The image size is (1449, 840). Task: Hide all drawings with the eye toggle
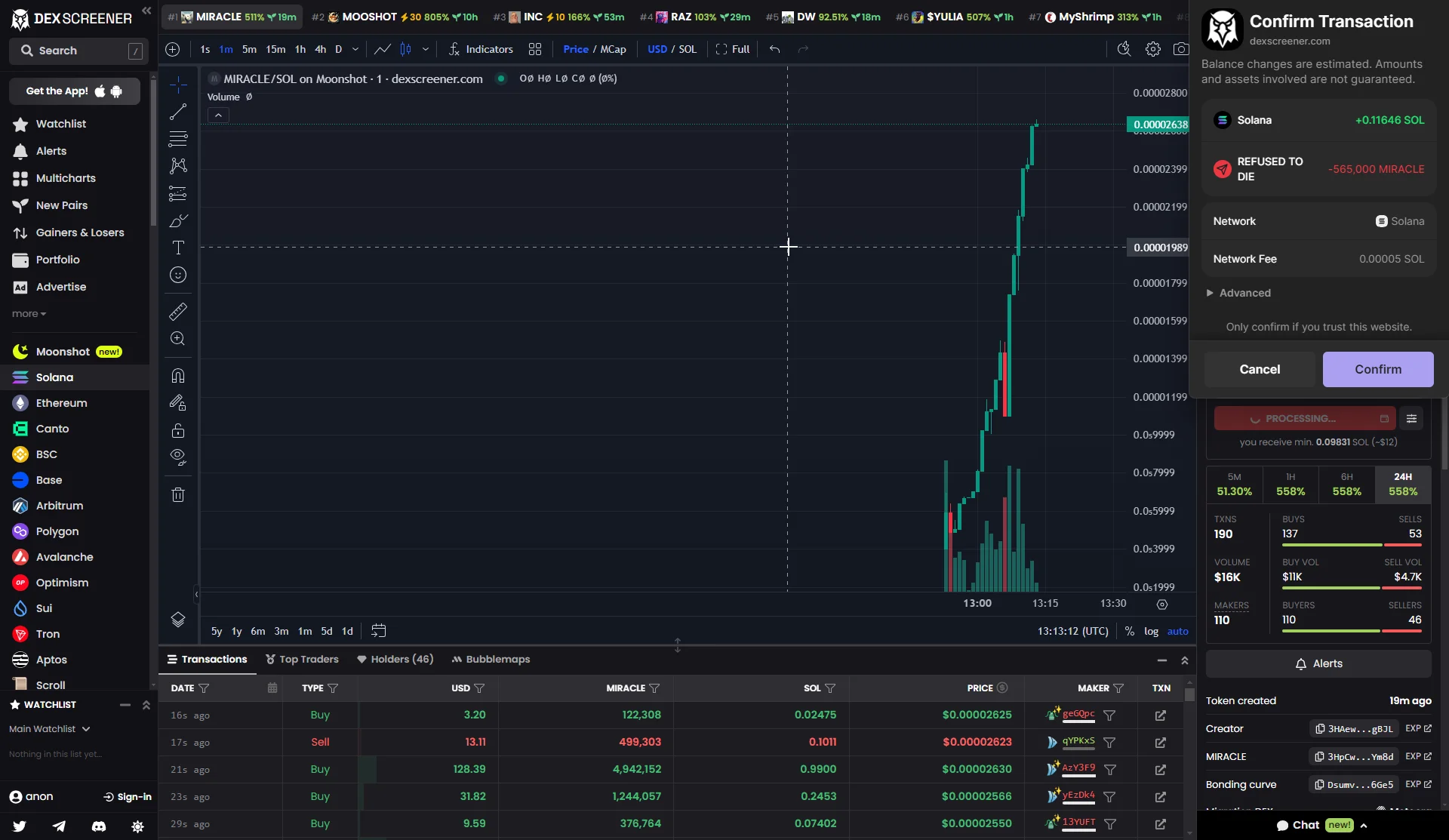click(178, 457)
